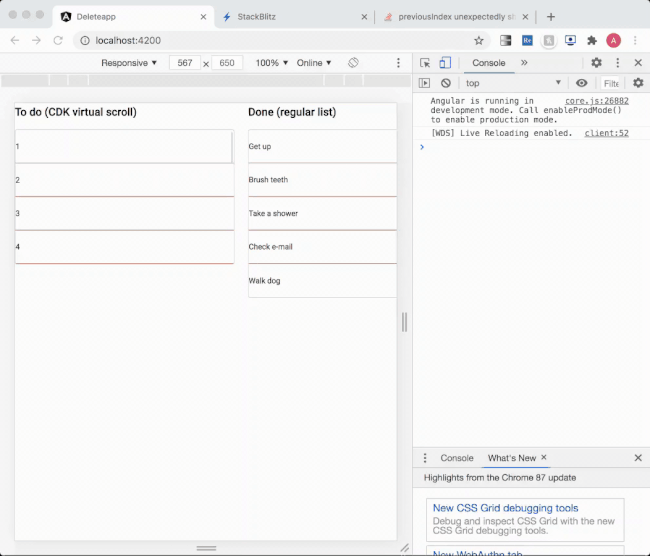Select to-do item 4
The image size is (650, 556).
124,247
